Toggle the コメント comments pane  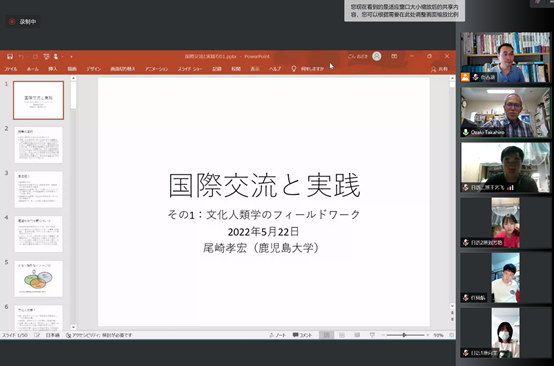tap(302, 335)
